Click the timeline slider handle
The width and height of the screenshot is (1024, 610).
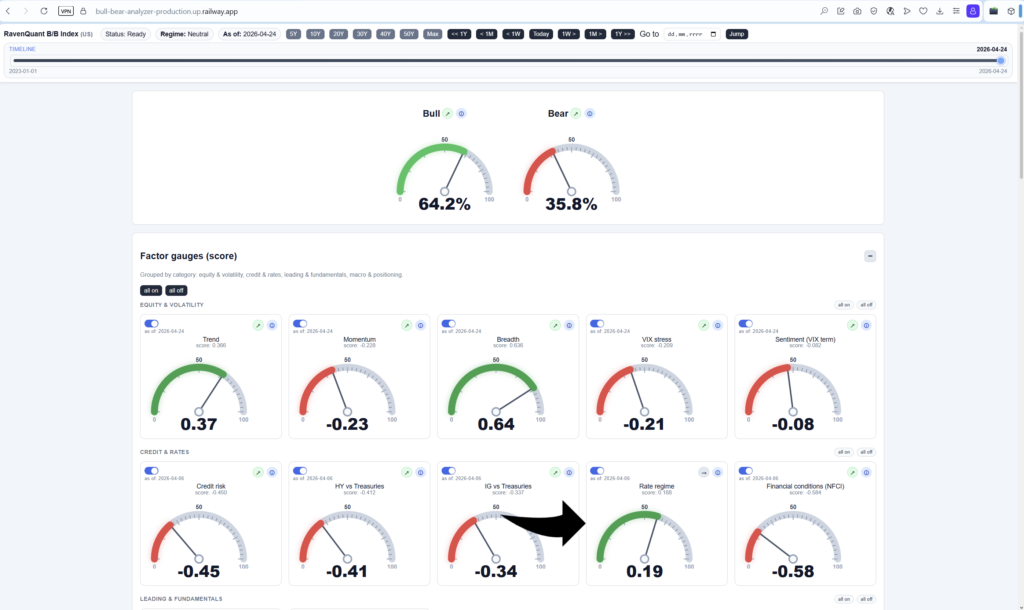click(1001, 60)
